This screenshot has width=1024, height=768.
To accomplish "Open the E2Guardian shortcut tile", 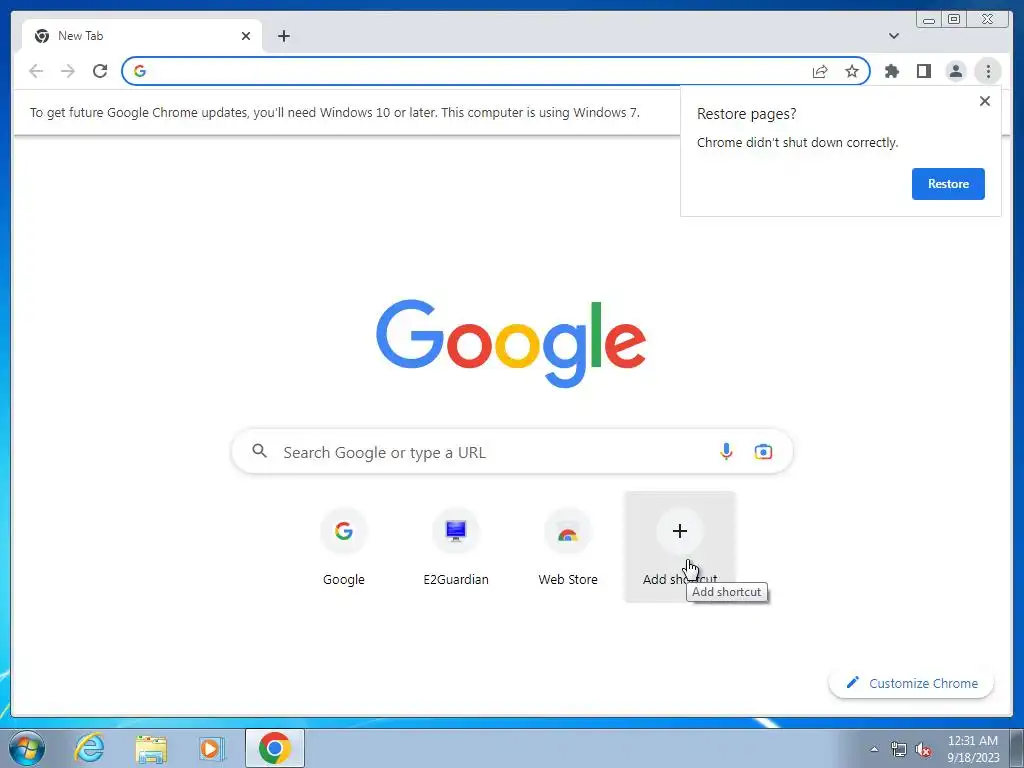I will click(x=456, y=547).
